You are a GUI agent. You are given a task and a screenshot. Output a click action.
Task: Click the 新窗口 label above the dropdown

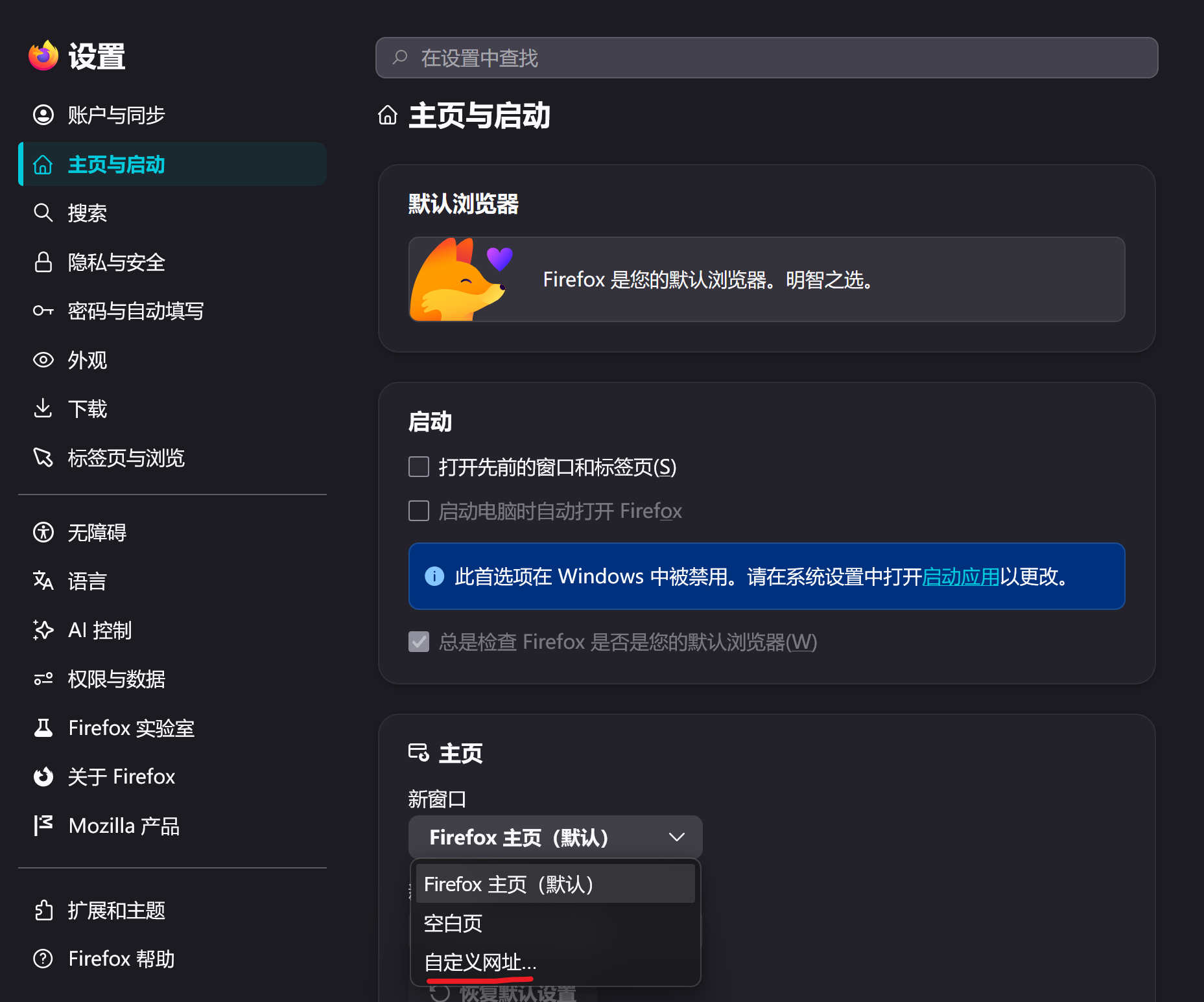point(437,799)
